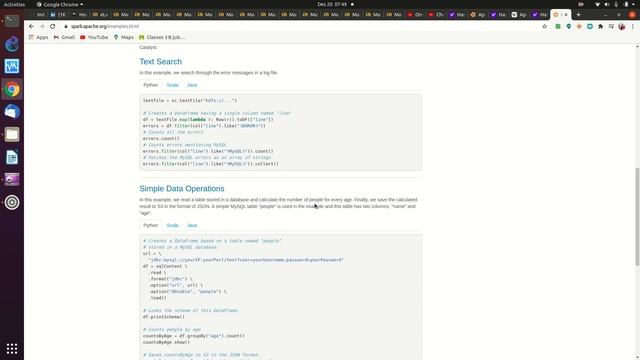The image size is (640, 360).
Task: Launch LibreOffice Writer from the dock
Action: coord(12,157)
